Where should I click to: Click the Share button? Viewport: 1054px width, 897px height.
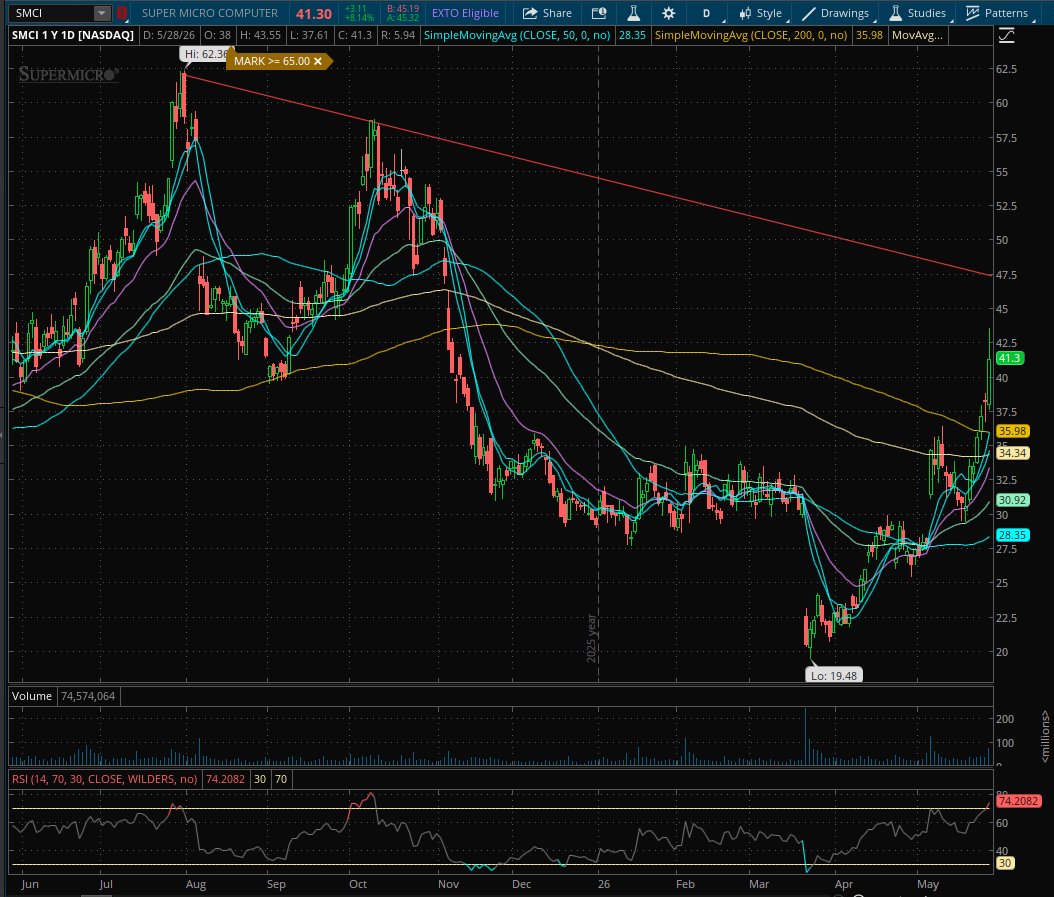click(x=548, y=13)
